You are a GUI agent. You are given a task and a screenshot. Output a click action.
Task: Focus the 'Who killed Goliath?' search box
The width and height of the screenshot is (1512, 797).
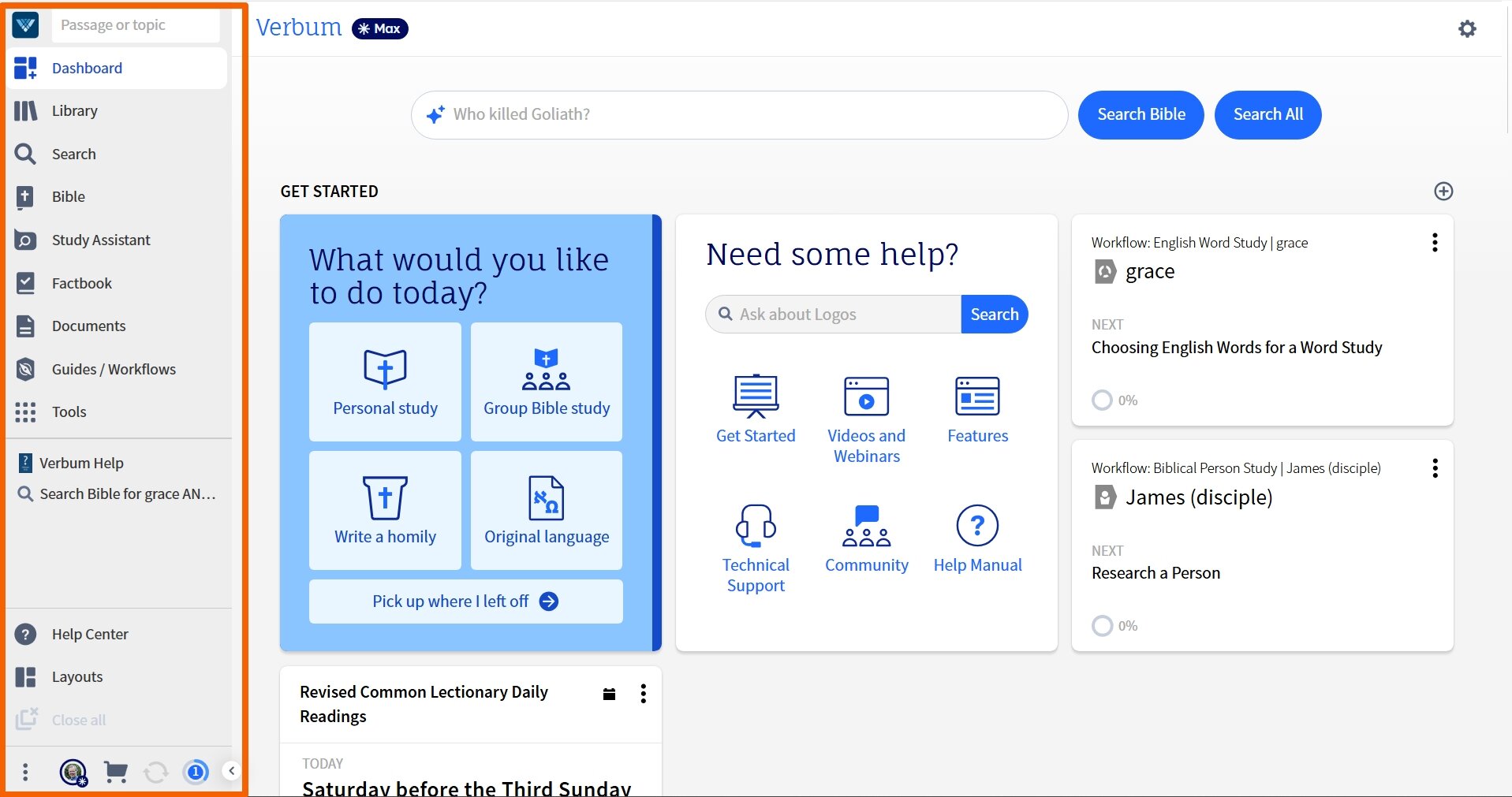(x=739, y=115)
